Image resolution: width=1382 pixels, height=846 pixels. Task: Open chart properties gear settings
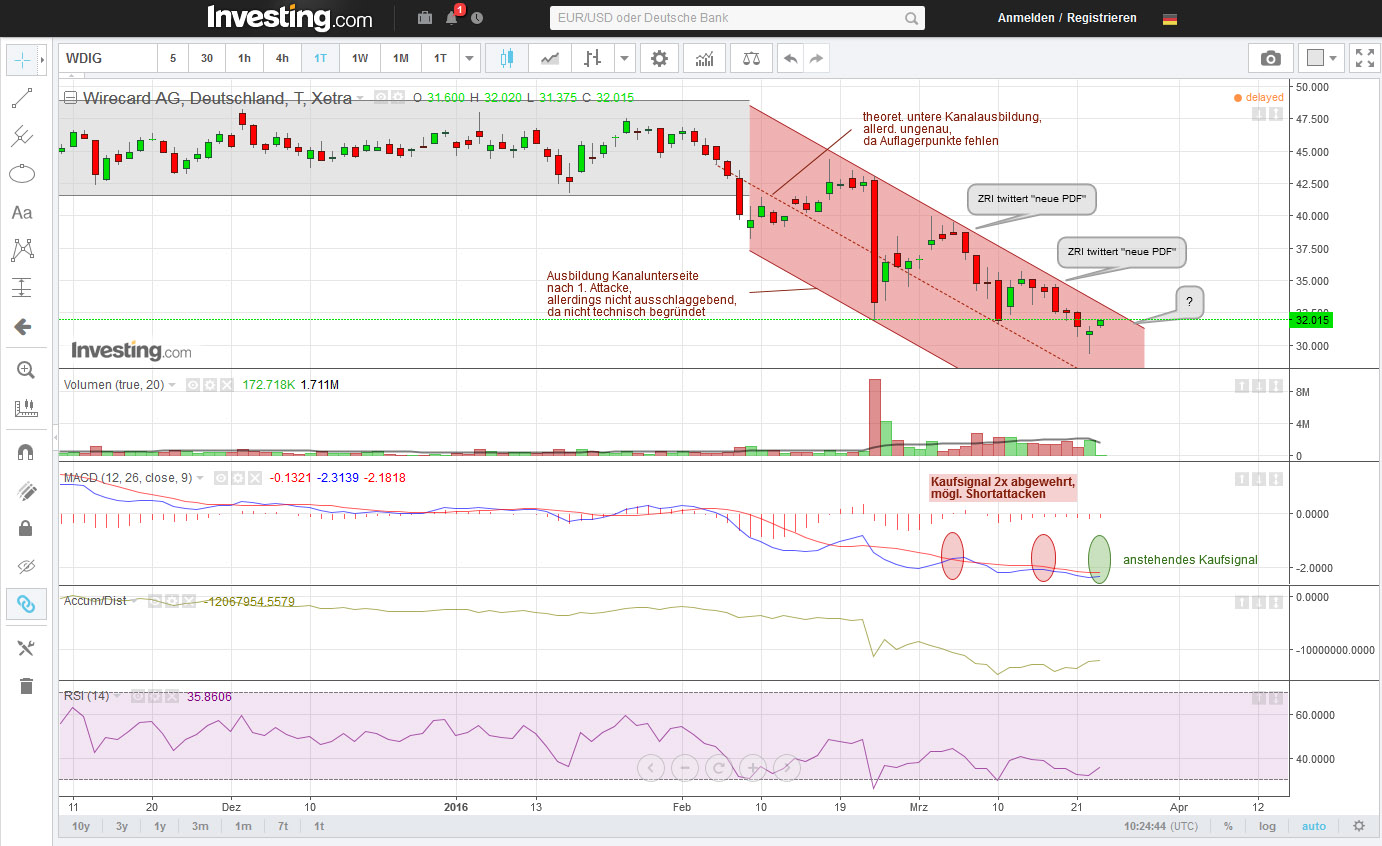point(659,58)
